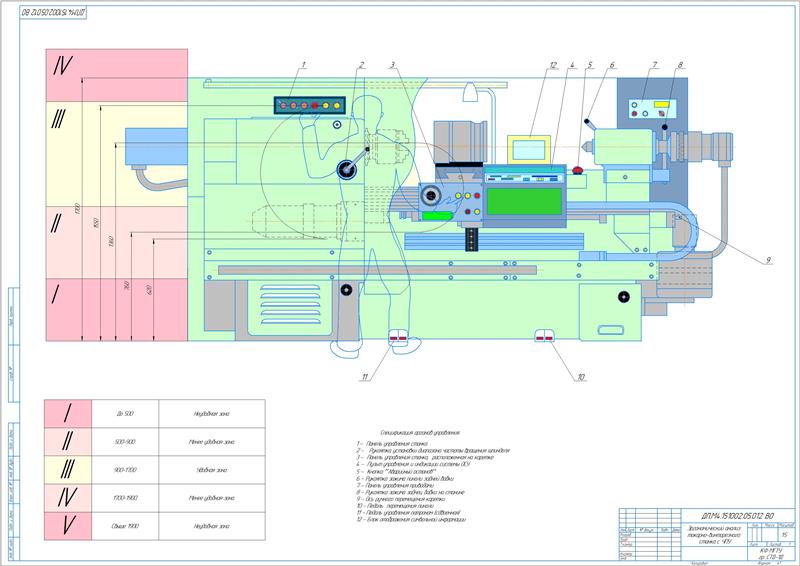The width and height of the screenshot is (800, 566).
Task: Click the work lamp above the machine
Action: [x=470, y=92]
